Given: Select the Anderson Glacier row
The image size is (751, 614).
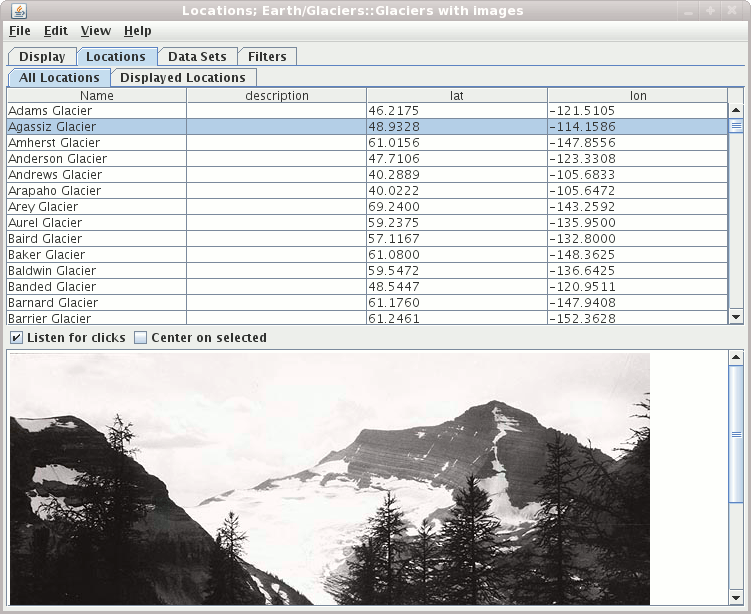Looking at the screenshot, I should (x=96, y=159).
